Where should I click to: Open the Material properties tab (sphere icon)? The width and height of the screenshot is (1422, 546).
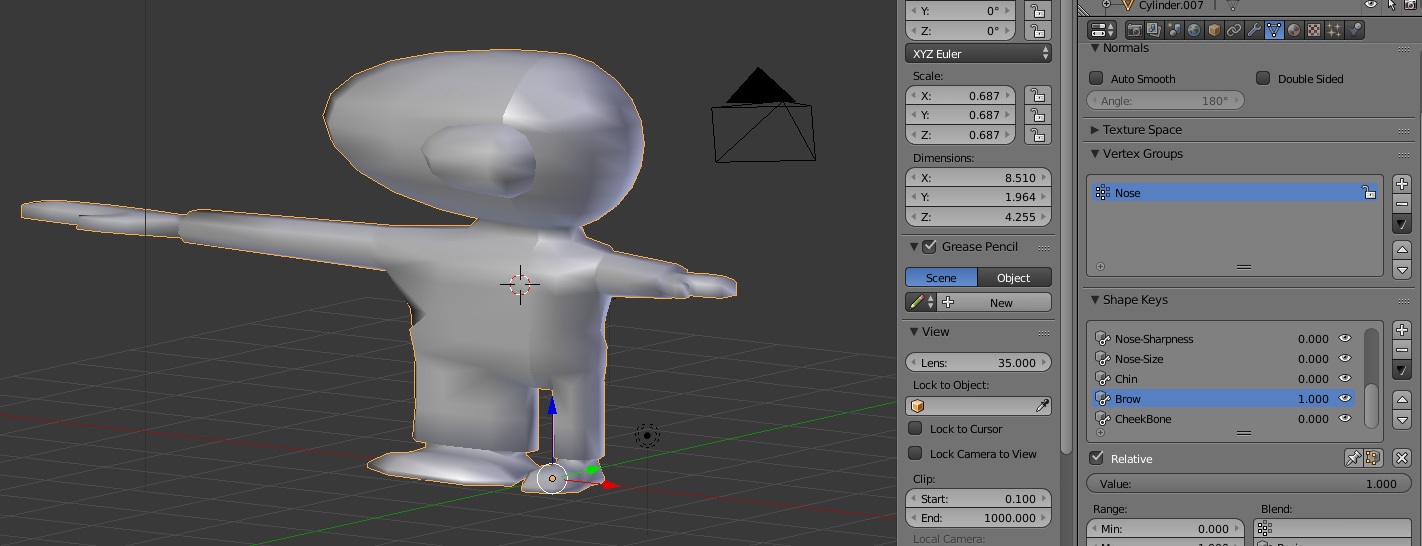coord(1294,30)
